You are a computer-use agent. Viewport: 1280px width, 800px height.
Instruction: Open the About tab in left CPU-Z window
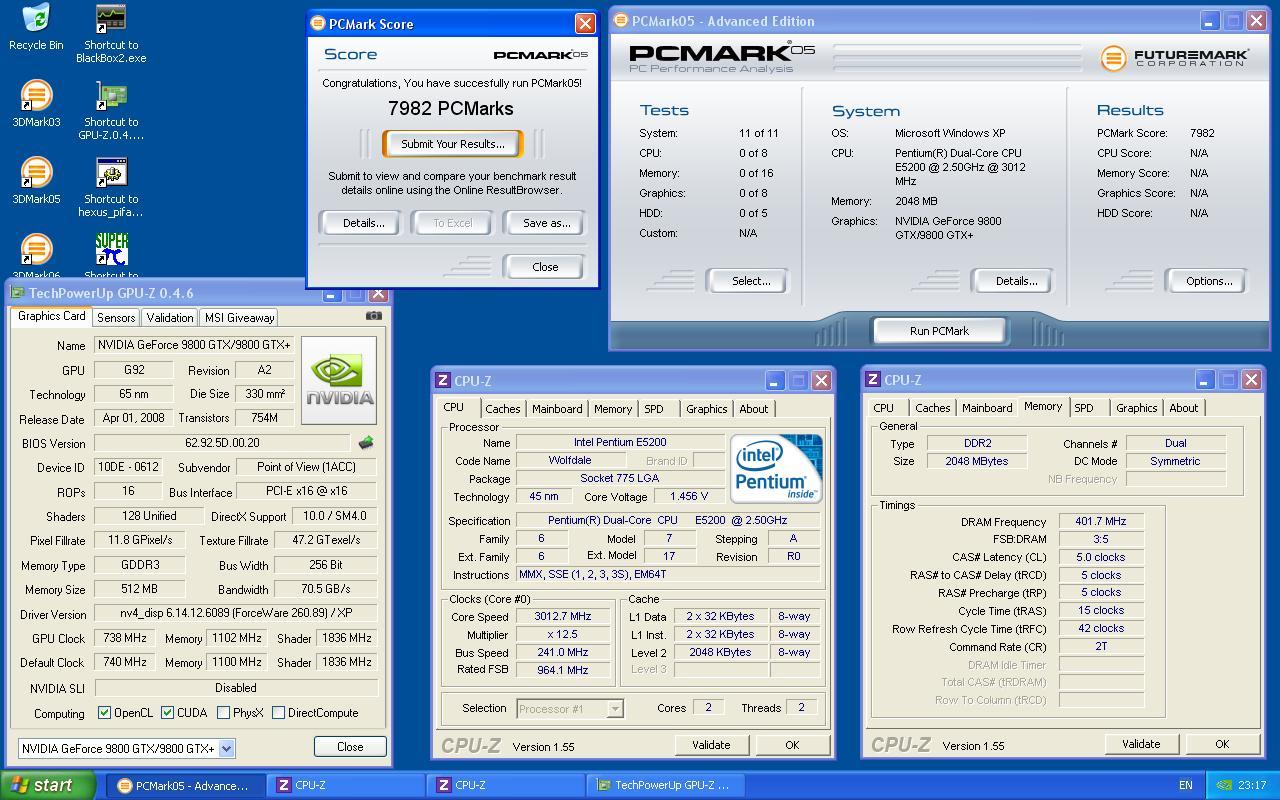coord(754,408)
